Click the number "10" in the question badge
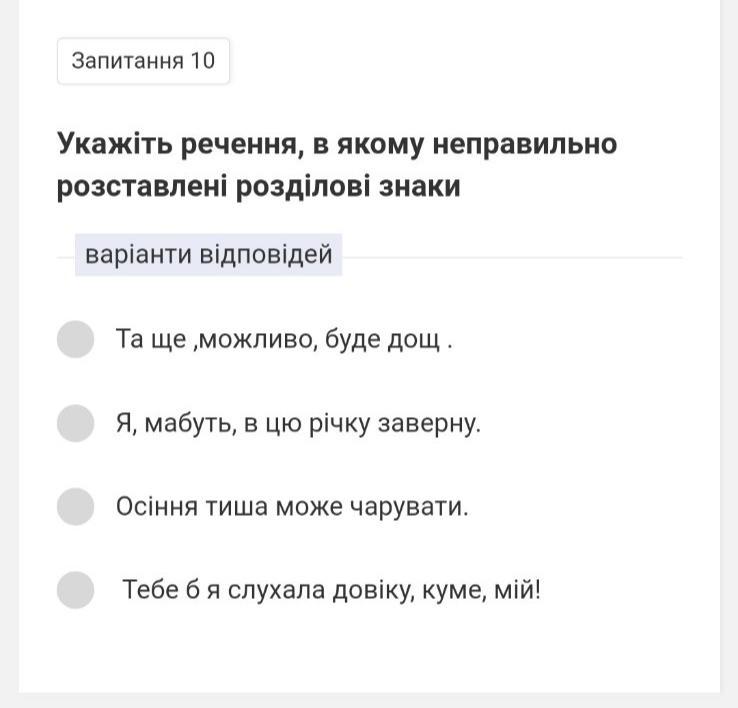 click(202, 61)
